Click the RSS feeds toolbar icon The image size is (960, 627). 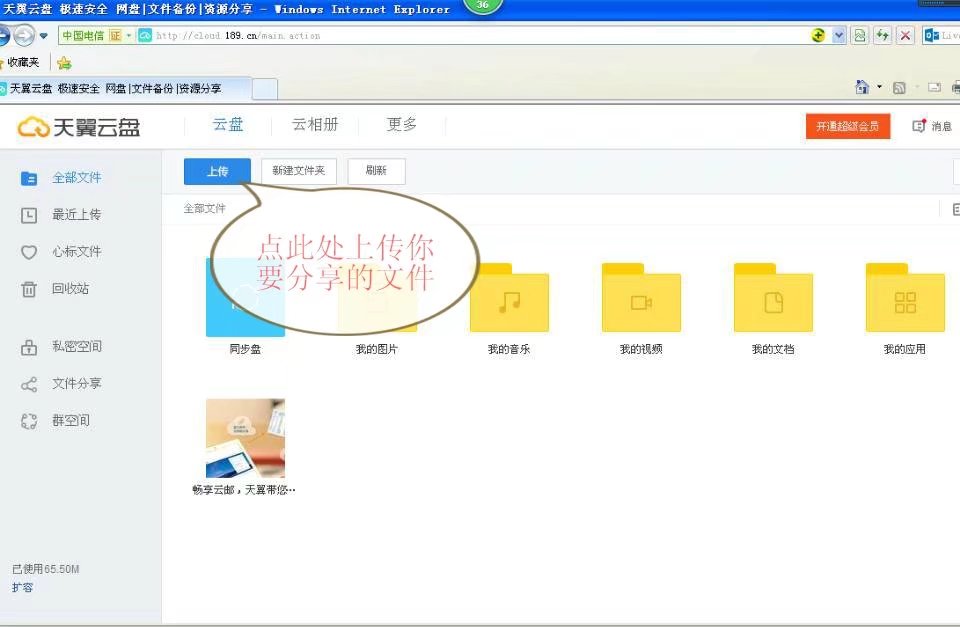(x=899, y=88)
